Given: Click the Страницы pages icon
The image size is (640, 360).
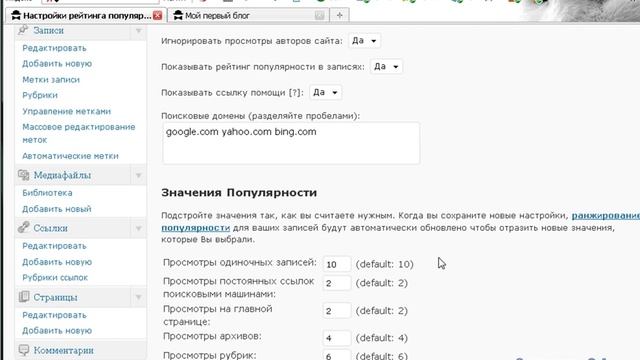Looking at the screenshot, I should pos(24,297).
